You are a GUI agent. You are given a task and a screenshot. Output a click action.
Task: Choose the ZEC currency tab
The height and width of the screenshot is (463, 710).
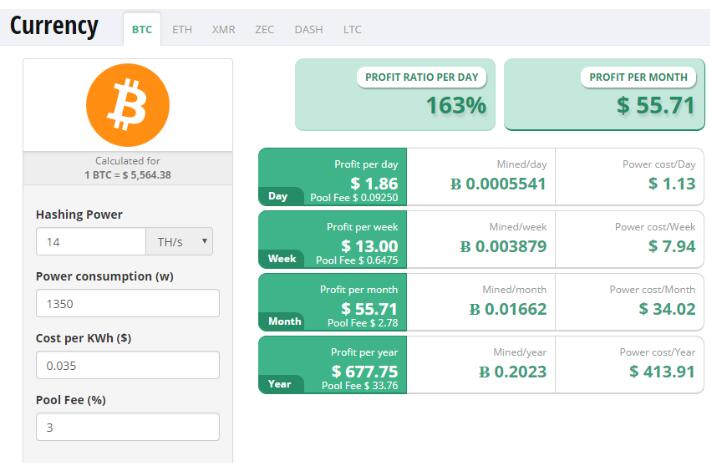point(264,29)
